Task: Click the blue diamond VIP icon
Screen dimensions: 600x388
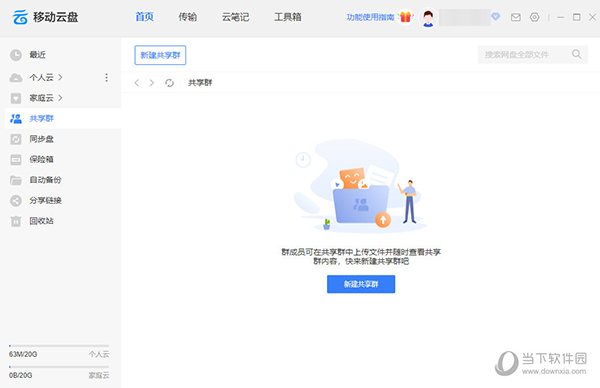Action: pos(496,17)
